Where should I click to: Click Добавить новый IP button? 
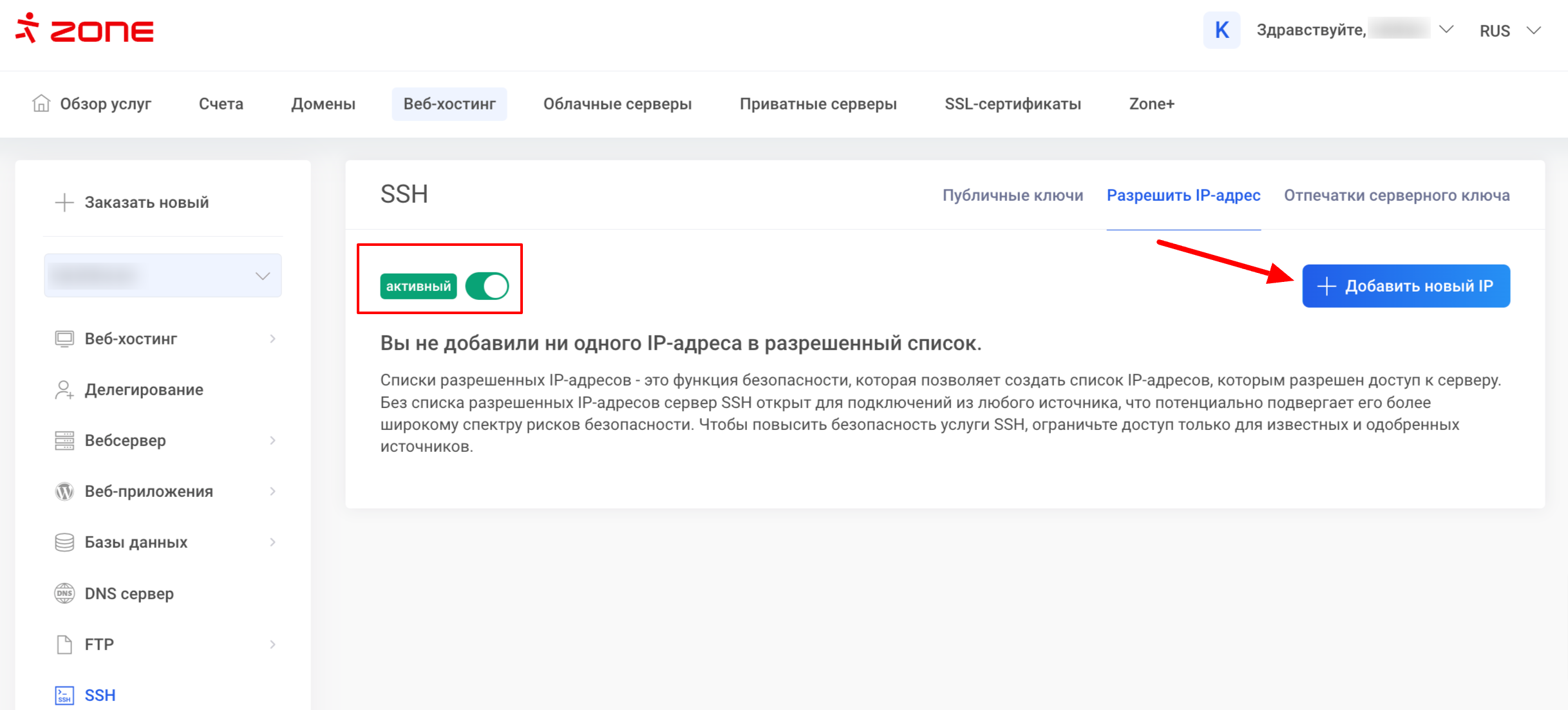1405,286
